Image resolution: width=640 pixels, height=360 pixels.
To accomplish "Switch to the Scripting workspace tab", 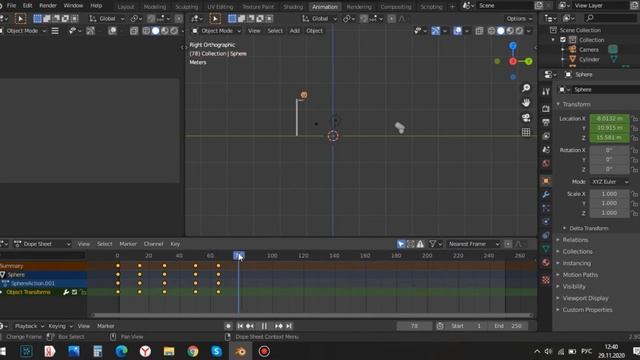I will coord(431,7).
